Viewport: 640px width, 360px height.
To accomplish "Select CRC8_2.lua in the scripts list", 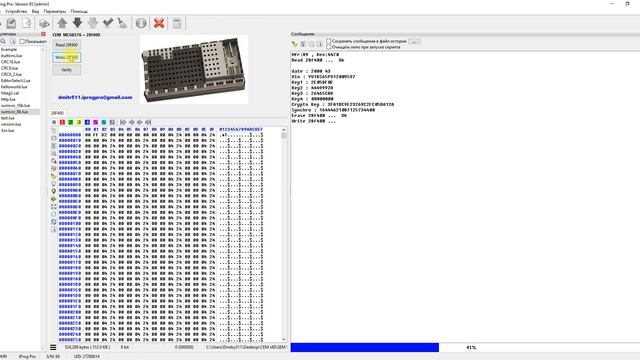I will [x=11, y=74].
